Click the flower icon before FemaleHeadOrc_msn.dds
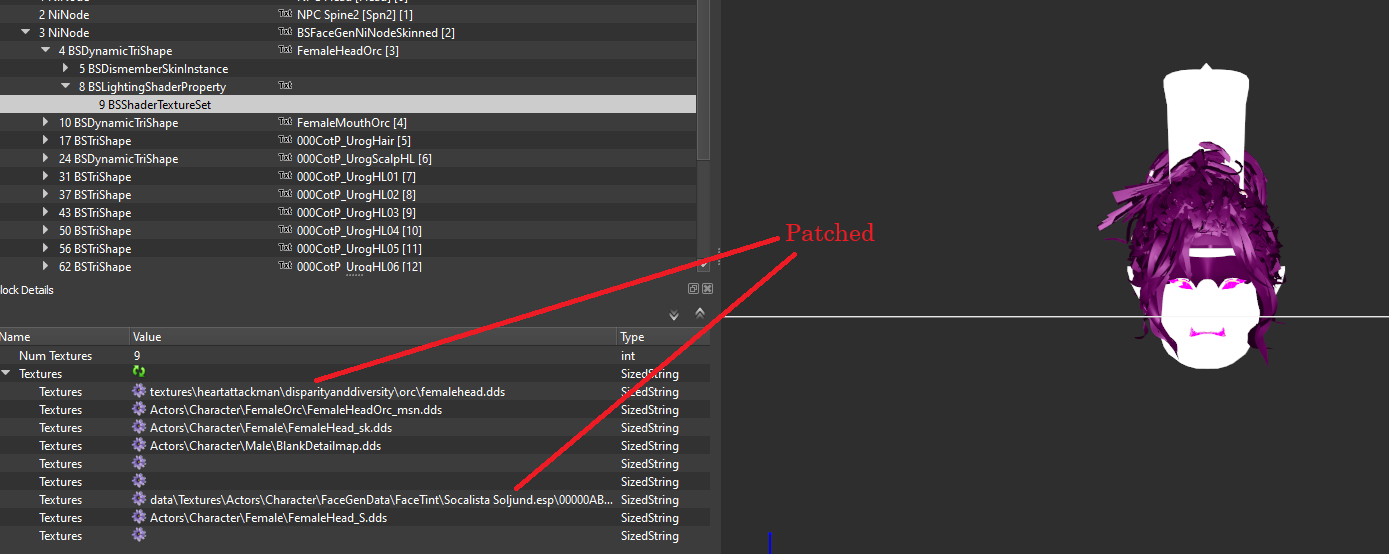Viewport: 1389px width, 554px height. tap(139, 409)
